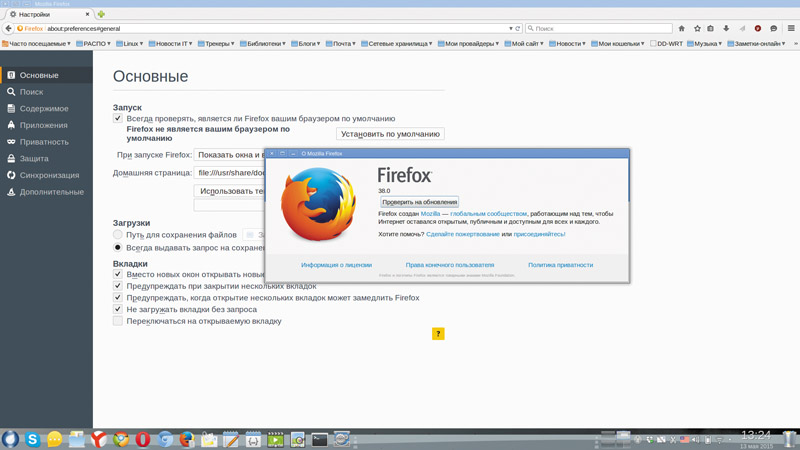Launch Opera from the taskbar
Image resolution: width=800 pixels, height=450 pixels.
coord(143,439)
